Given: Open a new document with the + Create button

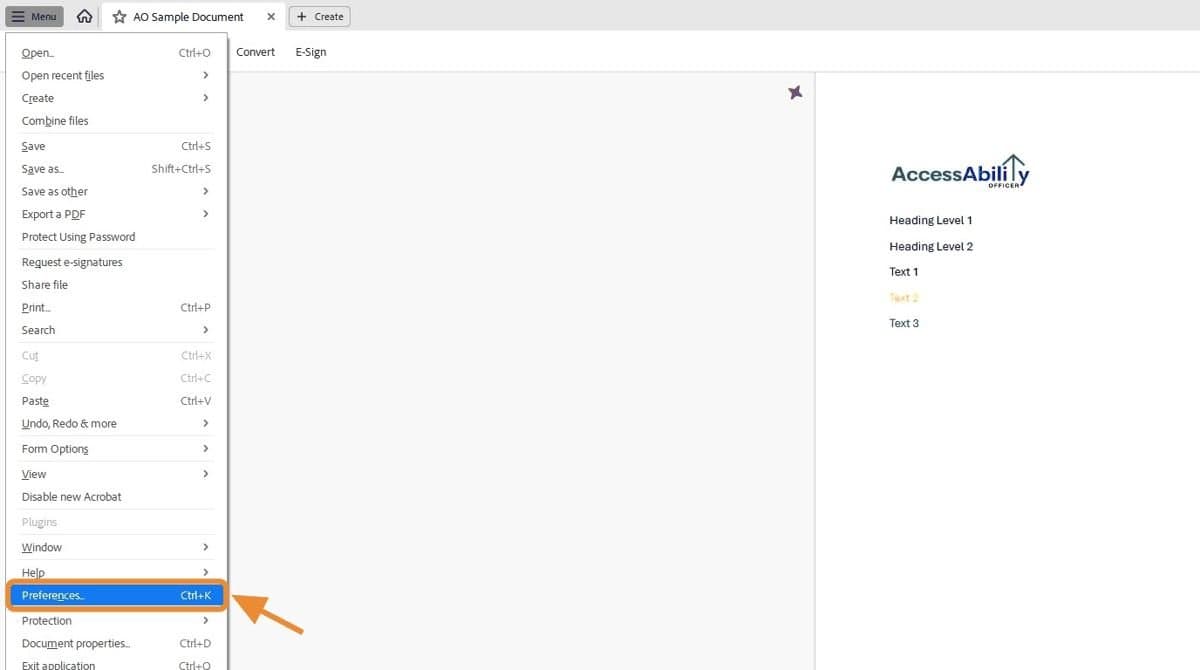Looking at the screenshot, I should click(x=319, y=16).
